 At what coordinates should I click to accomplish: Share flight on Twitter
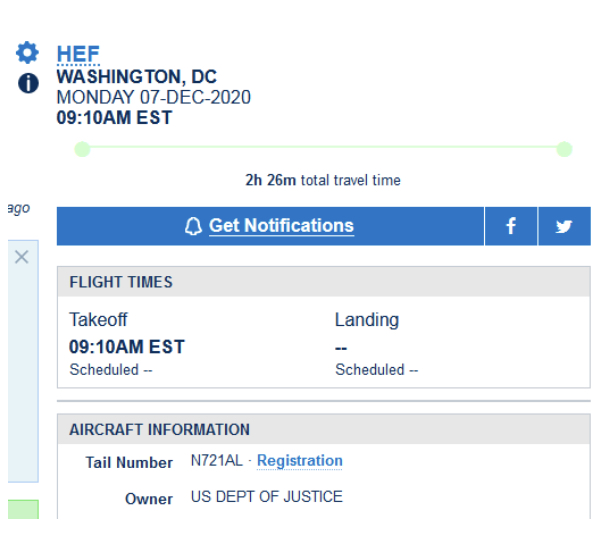(564, 226)
